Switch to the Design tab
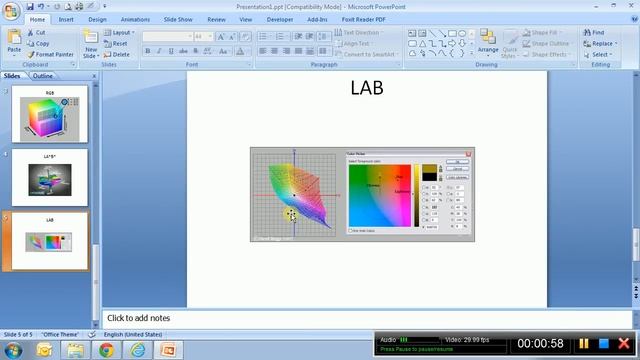The width and height of the screenshot is (640, 360). [x=97, y=19]
